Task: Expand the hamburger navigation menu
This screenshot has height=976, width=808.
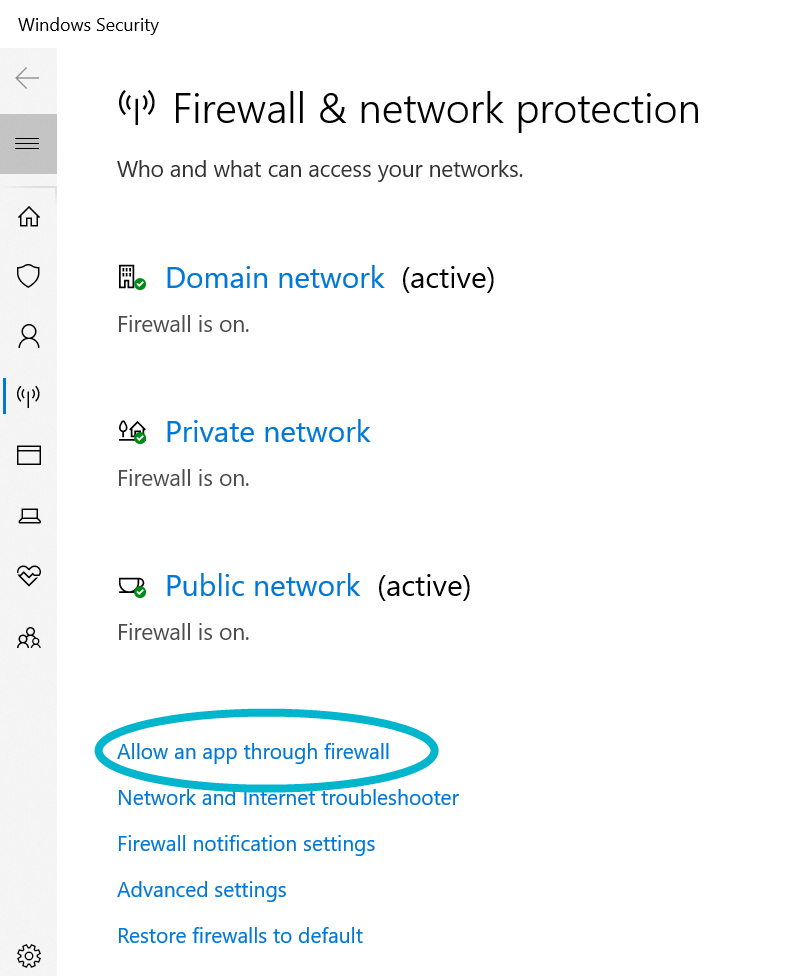Action: 28,144
